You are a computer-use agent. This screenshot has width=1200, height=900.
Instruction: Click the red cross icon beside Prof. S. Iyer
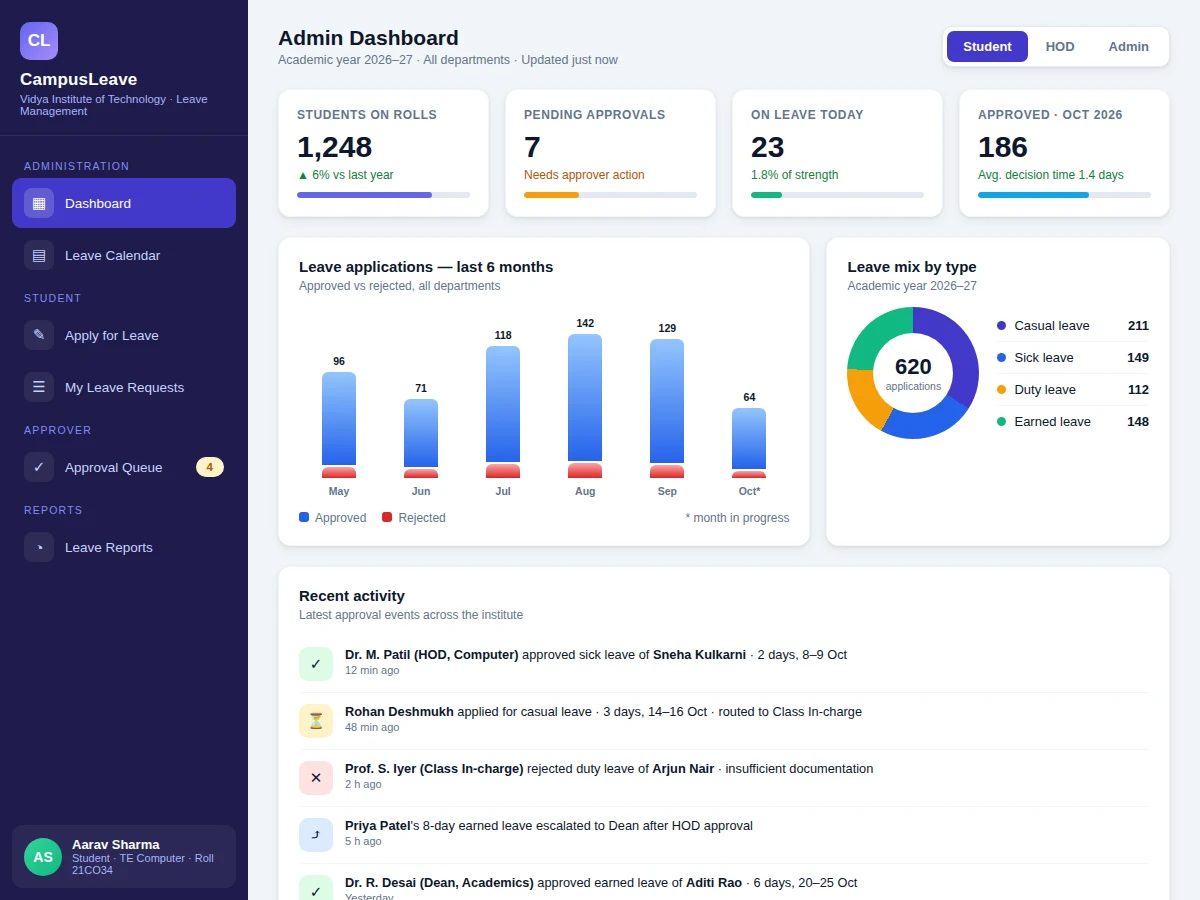(x=316, y=778)
